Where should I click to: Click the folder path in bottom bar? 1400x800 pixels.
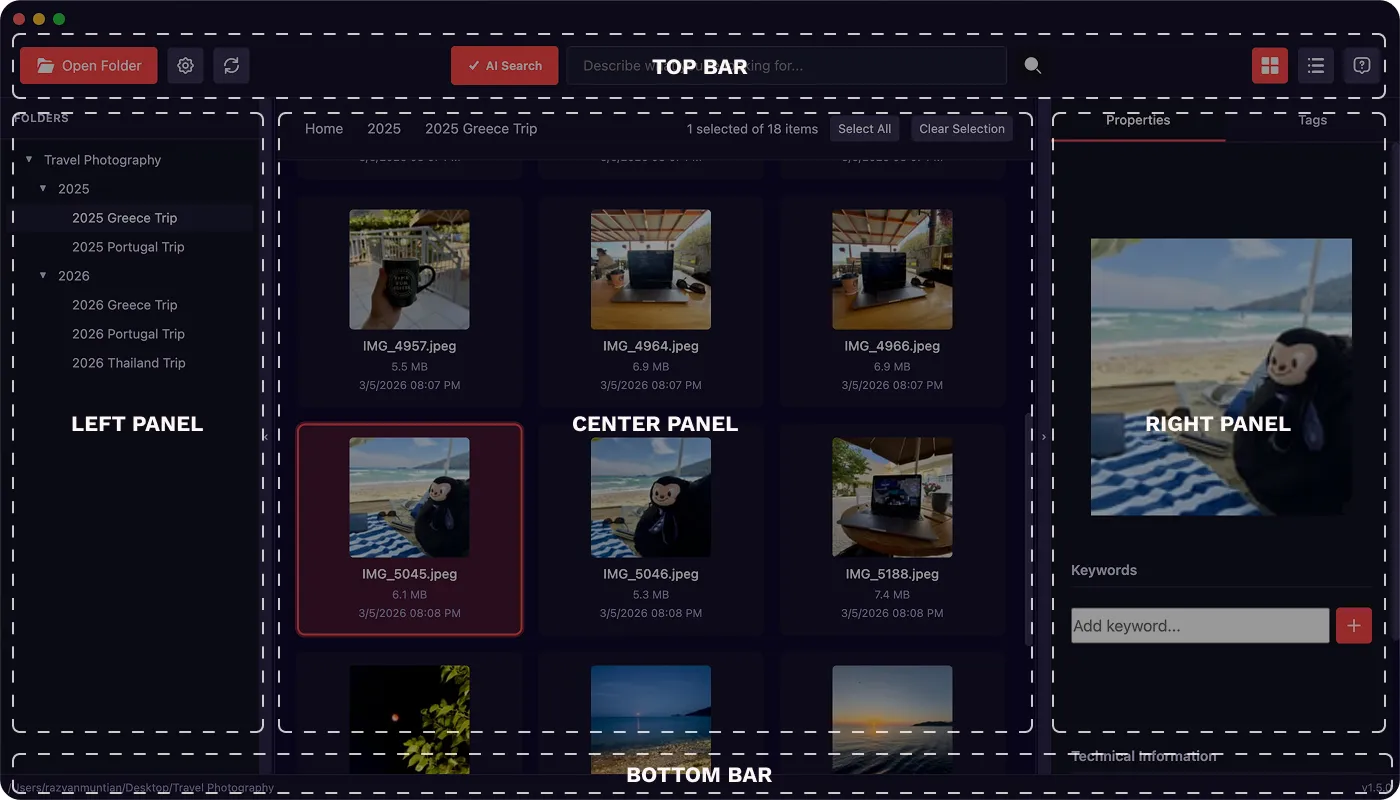[143, 788]
